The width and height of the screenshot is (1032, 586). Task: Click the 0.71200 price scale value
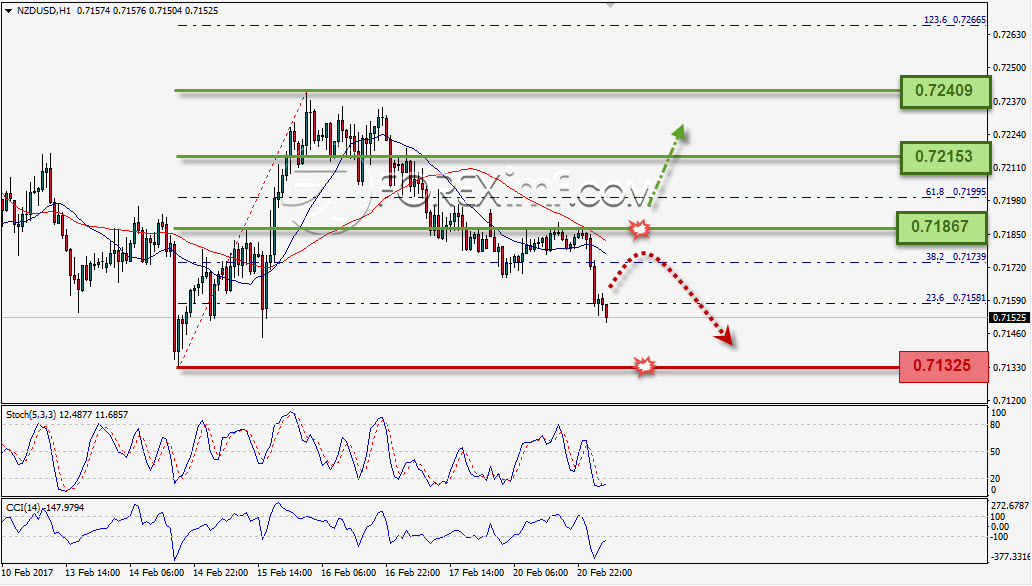click(x=1010, y=400)
